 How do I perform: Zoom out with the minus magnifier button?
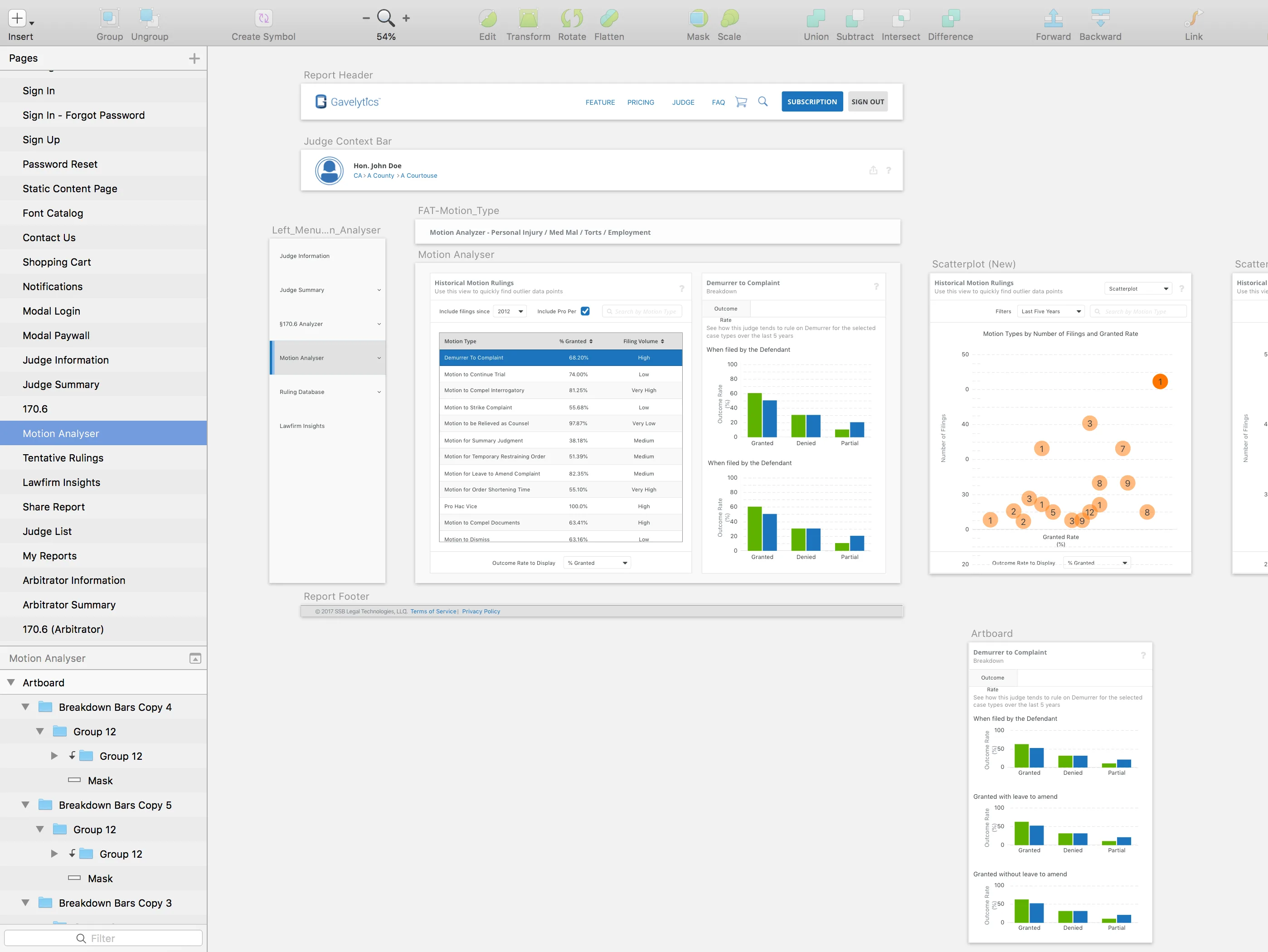pos(366,18)
